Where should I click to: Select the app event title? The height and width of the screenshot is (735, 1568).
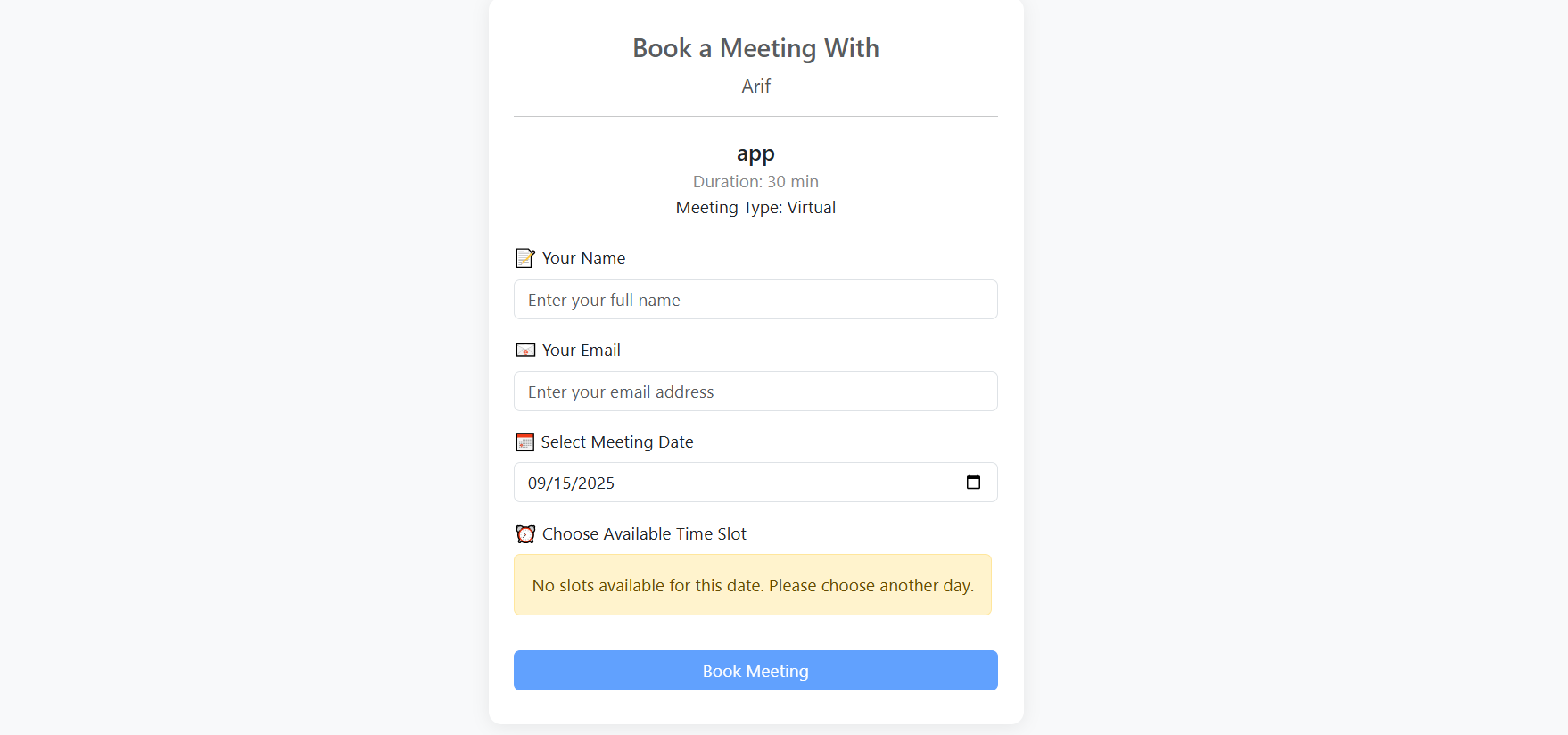point(755,153)
